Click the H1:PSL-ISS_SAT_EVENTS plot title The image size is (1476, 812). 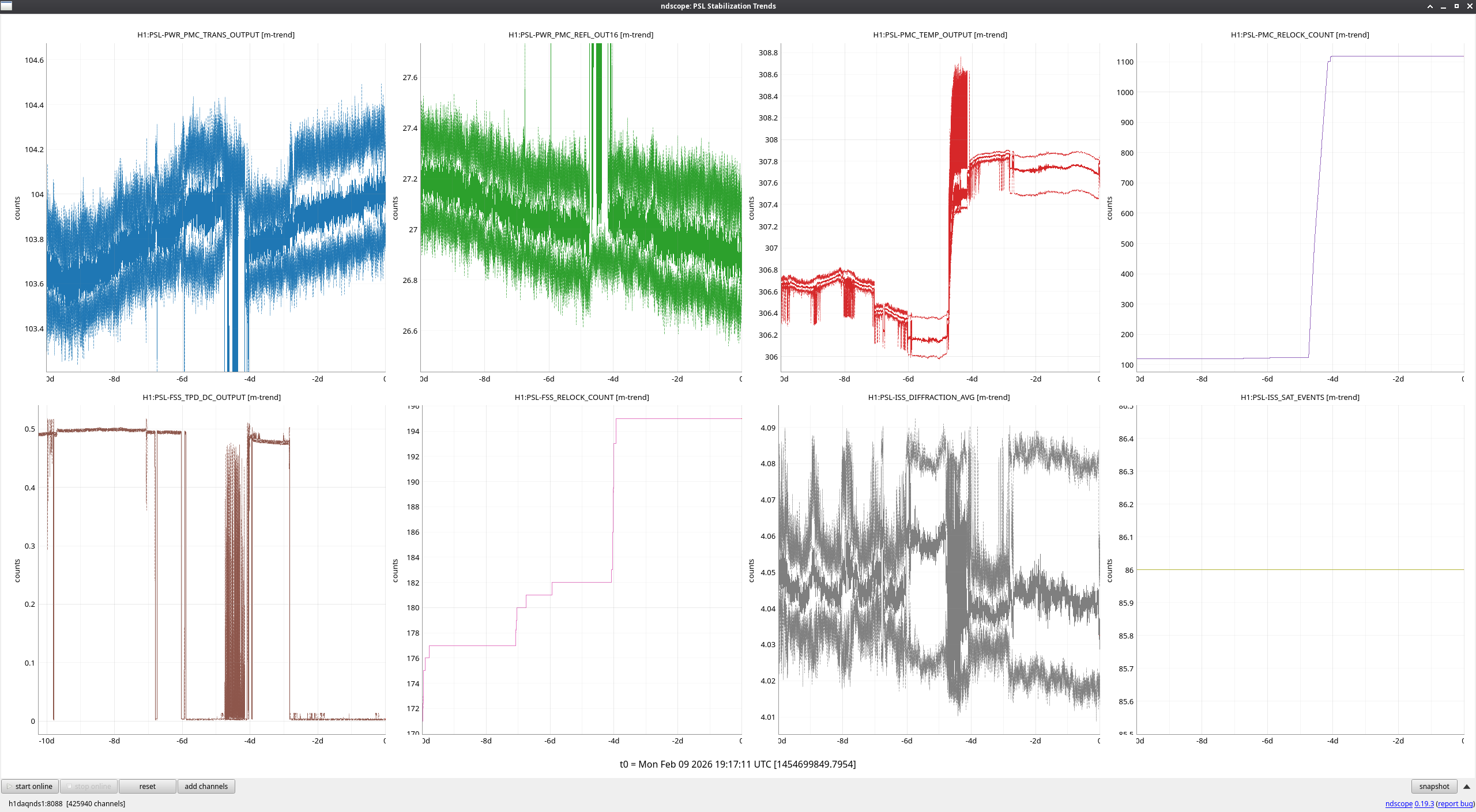[x=1300, y=397]
